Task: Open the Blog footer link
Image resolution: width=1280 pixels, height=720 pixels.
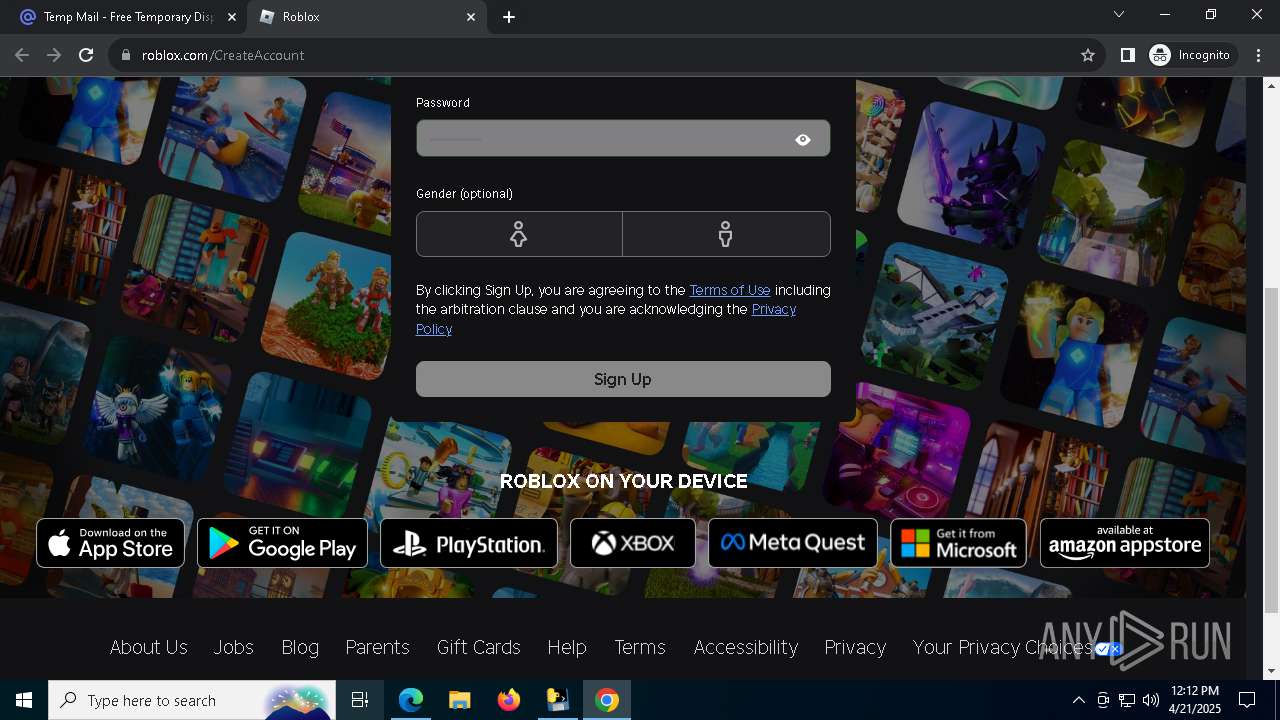Action: [x=300, y=647]
